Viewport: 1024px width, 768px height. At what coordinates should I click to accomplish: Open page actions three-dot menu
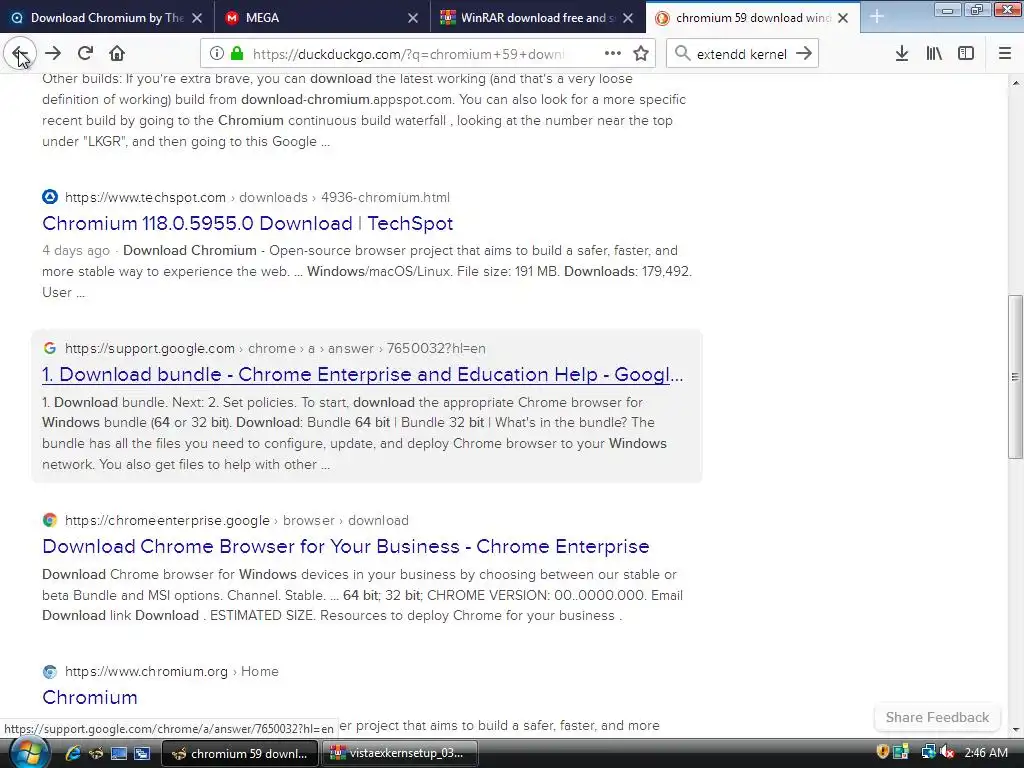pyautogui.click(x=613, y=54)
